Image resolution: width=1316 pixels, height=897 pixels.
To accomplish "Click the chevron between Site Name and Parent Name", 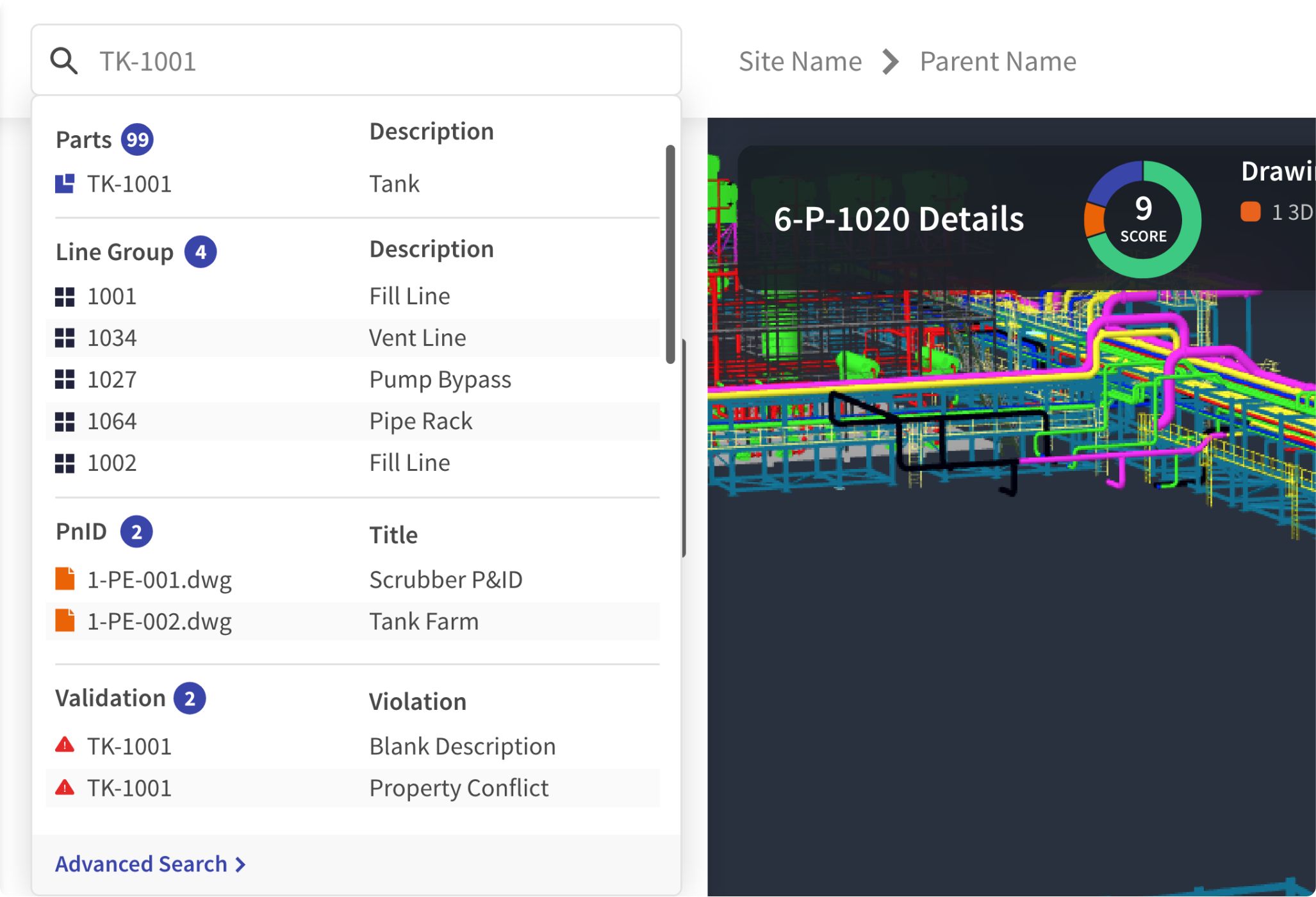I will (x=891, y=61).
